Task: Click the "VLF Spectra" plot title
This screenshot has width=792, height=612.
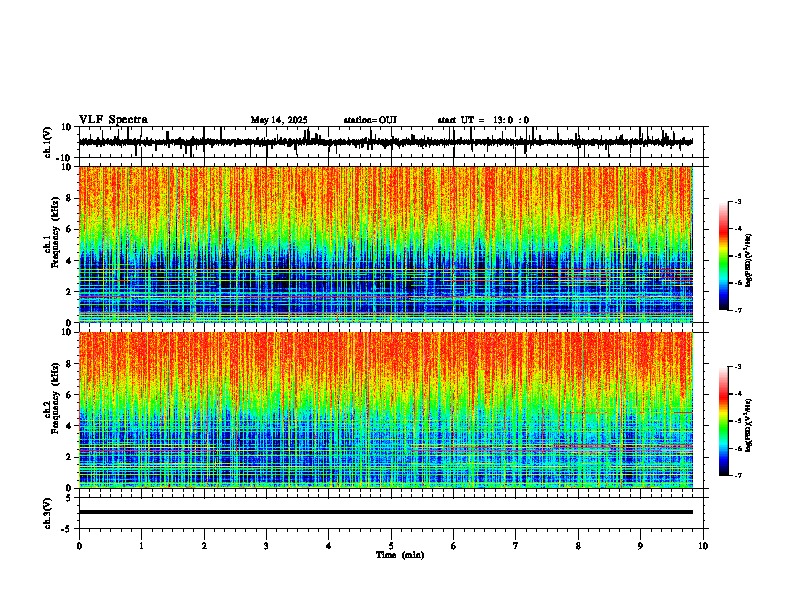Action: click(113, 120)
